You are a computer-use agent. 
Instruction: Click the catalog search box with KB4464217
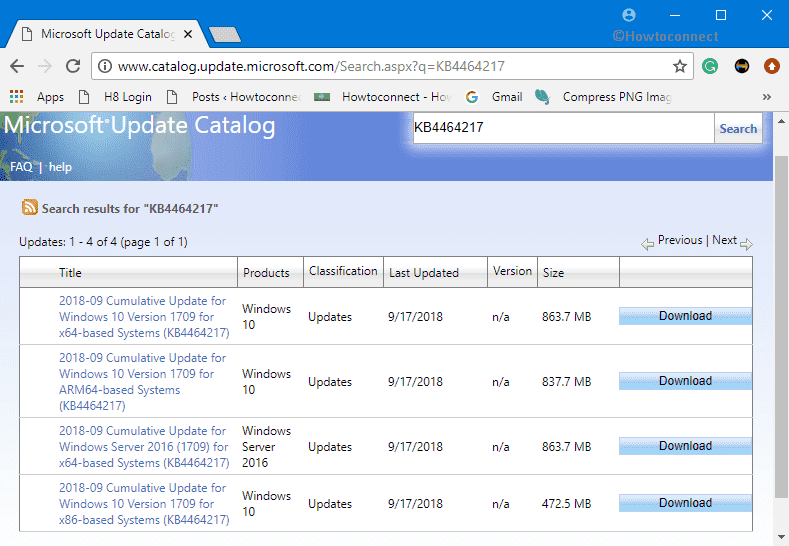click(563, 127)
